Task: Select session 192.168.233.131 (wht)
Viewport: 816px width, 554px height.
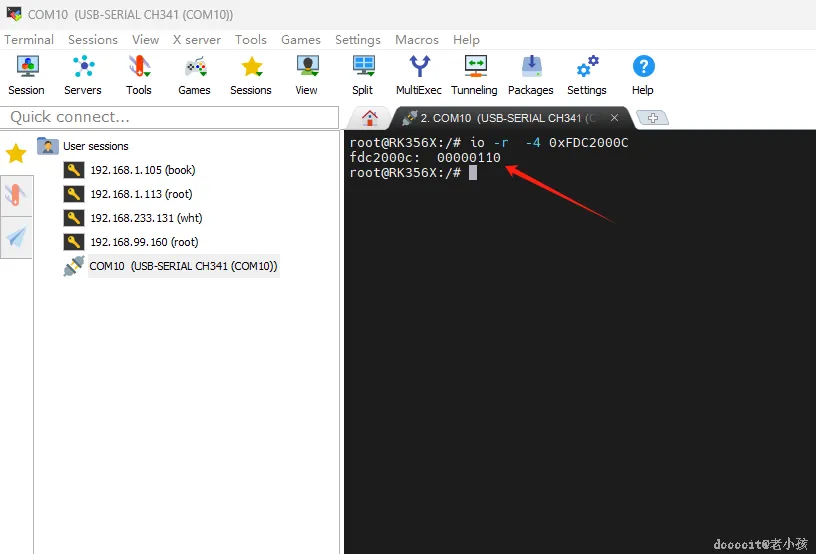Action: coord(146,218)
